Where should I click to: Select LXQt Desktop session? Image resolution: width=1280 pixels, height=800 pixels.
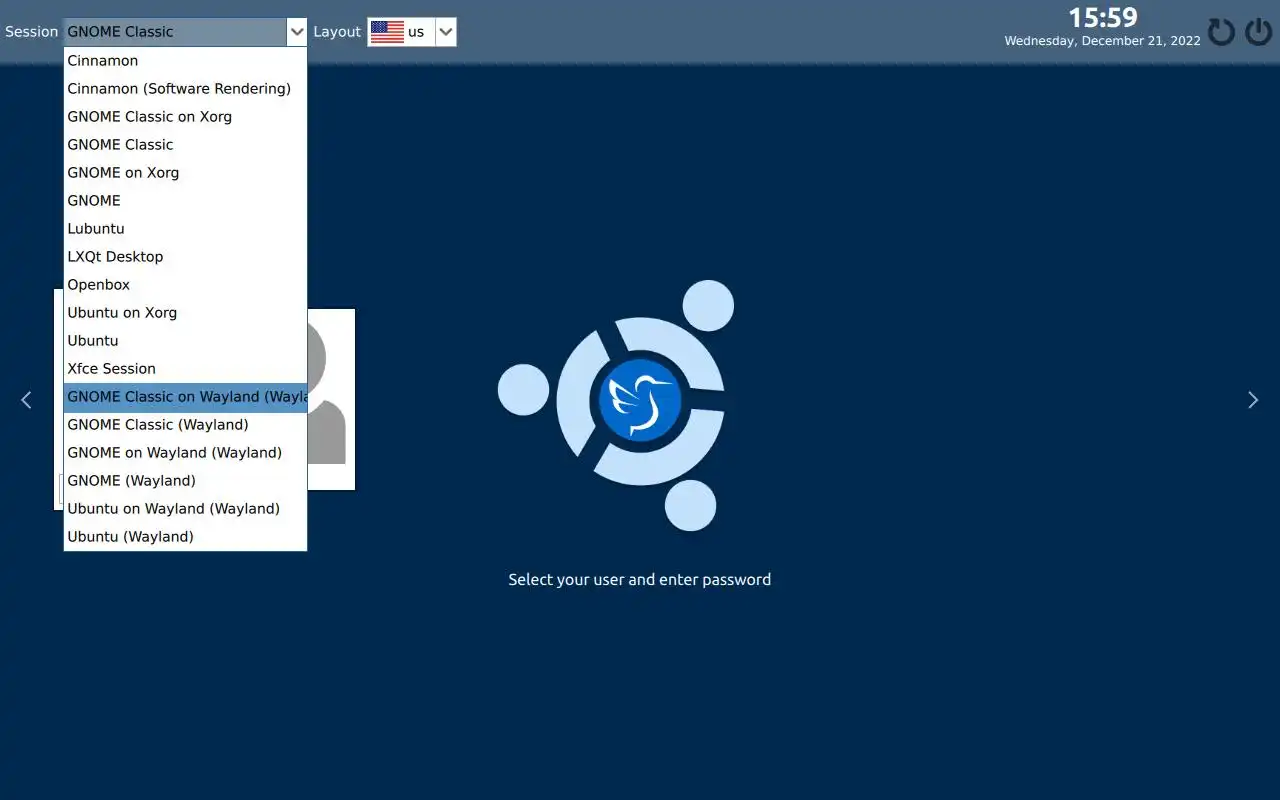[x=185, y=257]
